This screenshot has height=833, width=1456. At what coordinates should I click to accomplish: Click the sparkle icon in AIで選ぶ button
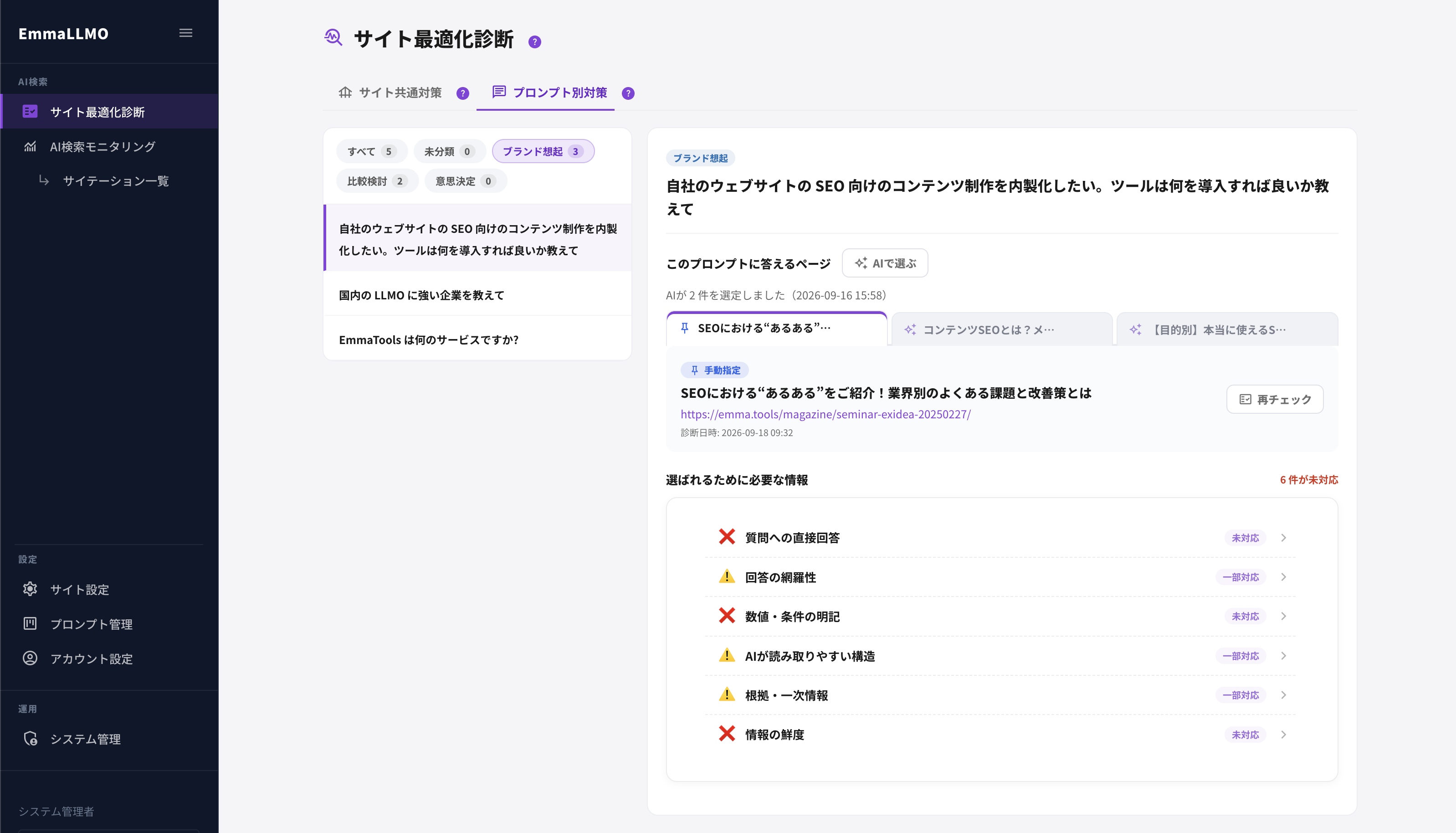click(x=861, y=263)
